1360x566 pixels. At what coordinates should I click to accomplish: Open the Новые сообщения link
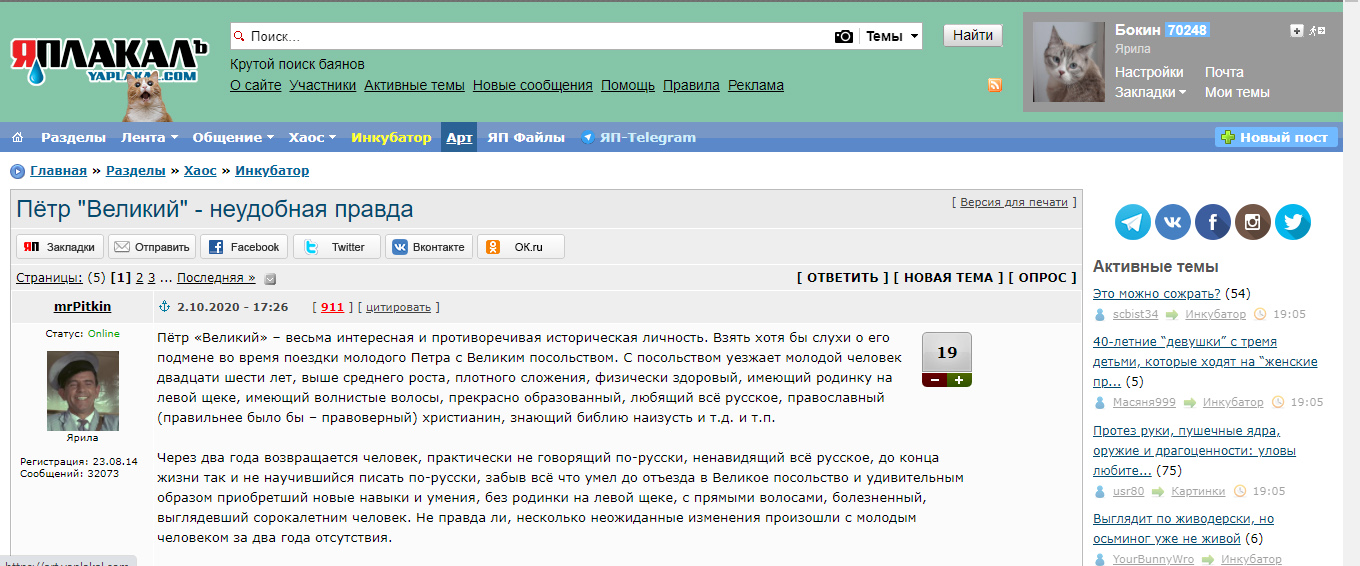pyautogui.click(x=533, y=85)
